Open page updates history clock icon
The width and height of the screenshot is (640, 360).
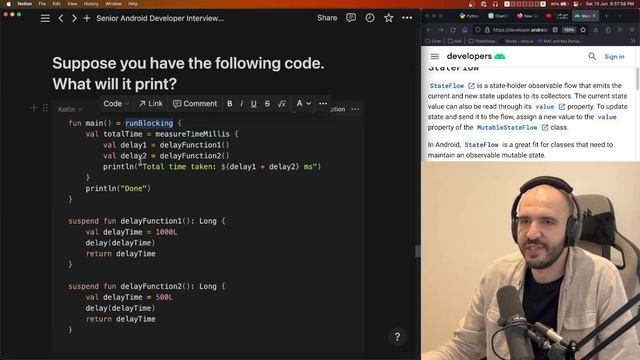[x=370, y=18]
